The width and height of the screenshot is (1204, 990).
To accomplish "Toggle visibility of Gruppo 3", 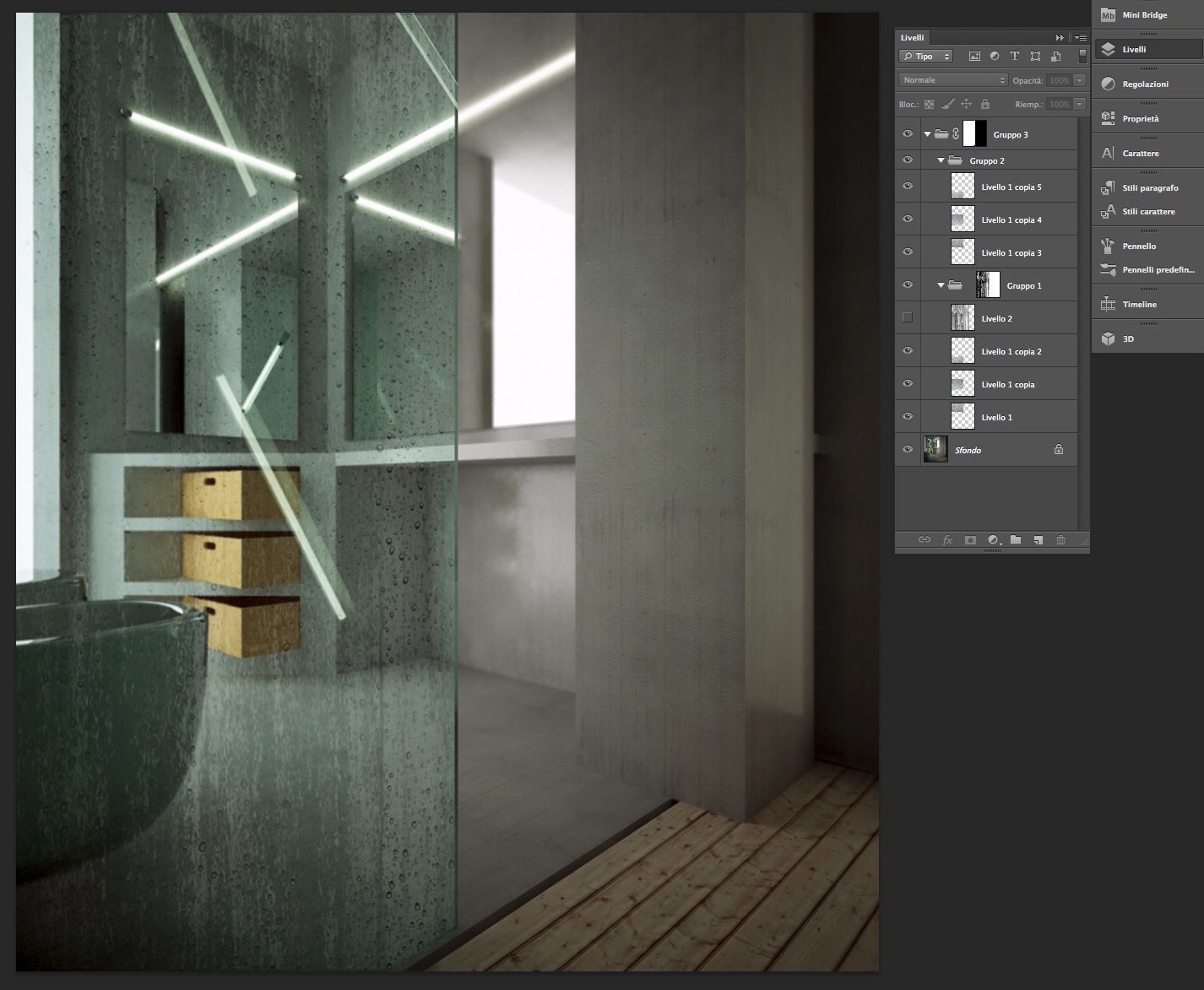I will (x=908, y=134).
